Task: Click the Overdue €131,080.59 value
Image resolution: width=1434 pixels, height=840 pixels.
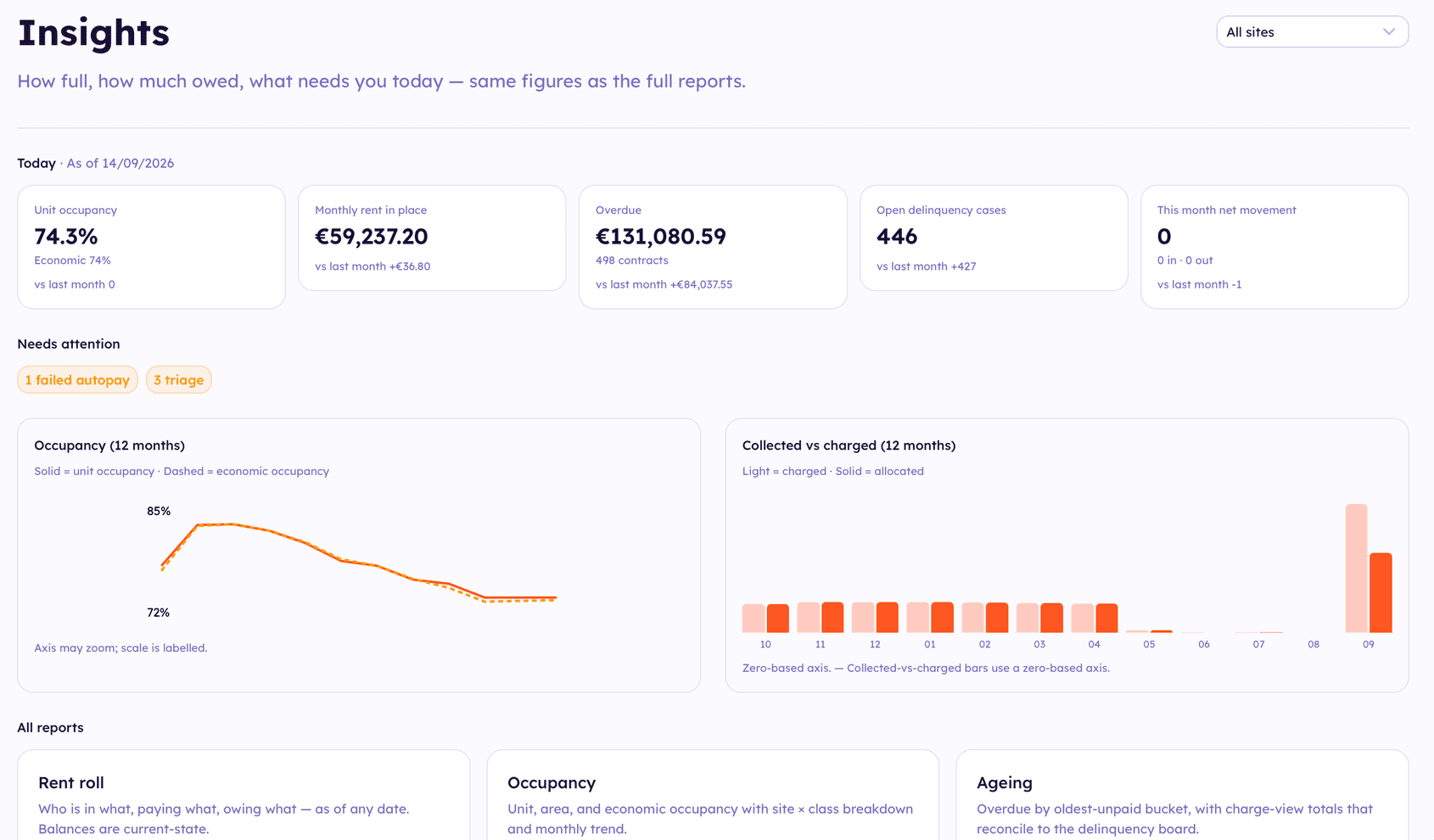Action: pos(661,237)
